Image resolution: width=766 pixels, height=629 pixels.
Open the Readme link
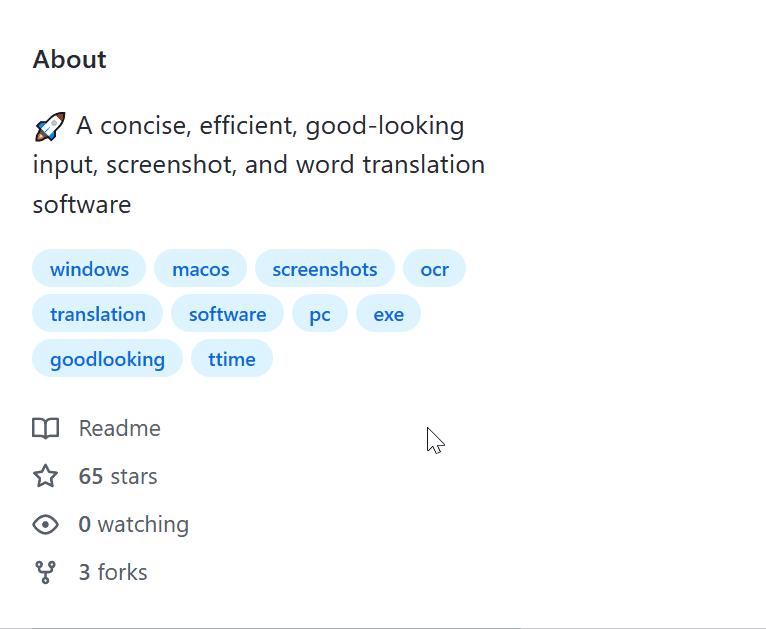(x=119, y=429)
